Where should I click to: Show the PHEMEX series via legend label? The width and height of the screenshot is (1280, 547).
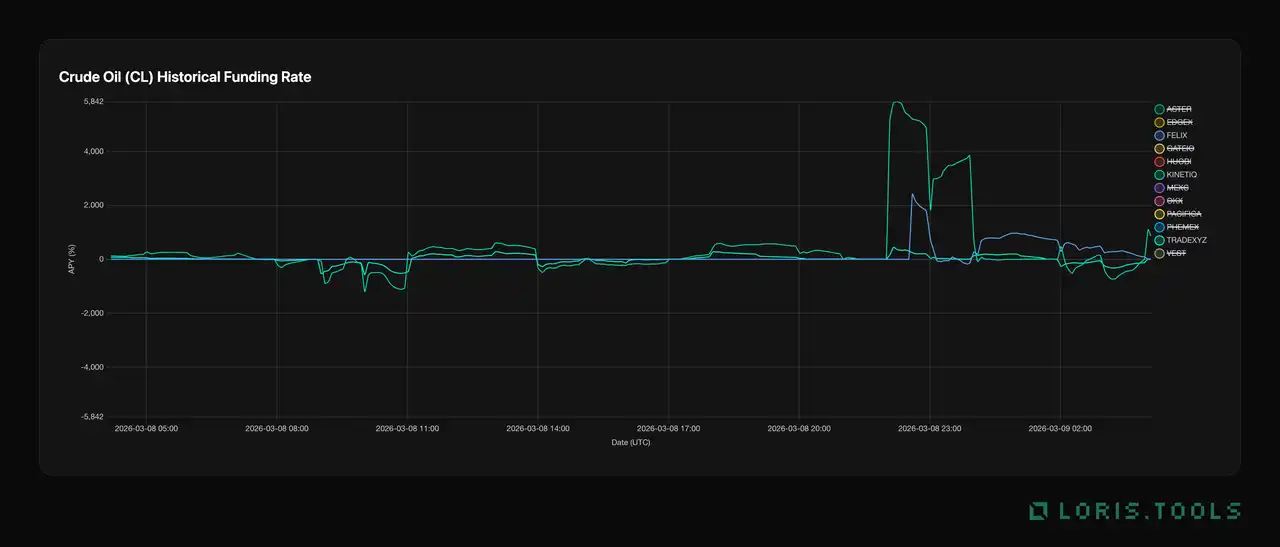pyautogui.click(x=1182, y=227)
